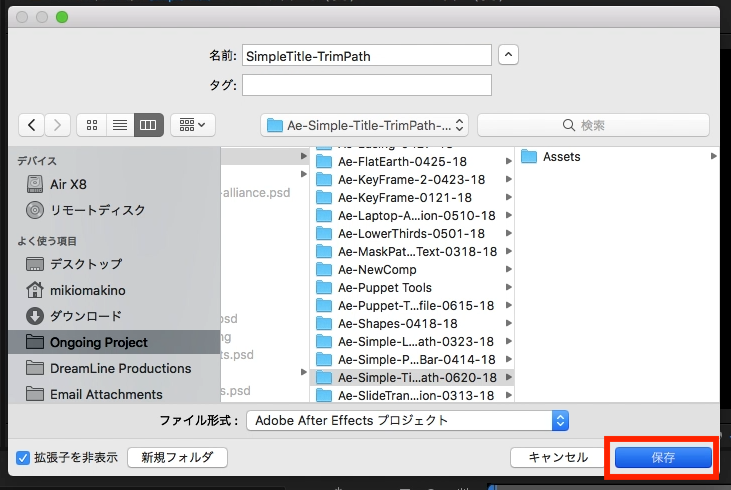Click the キャンセル button
Viewport: 731px width, 490px height.
coord(557,457)
